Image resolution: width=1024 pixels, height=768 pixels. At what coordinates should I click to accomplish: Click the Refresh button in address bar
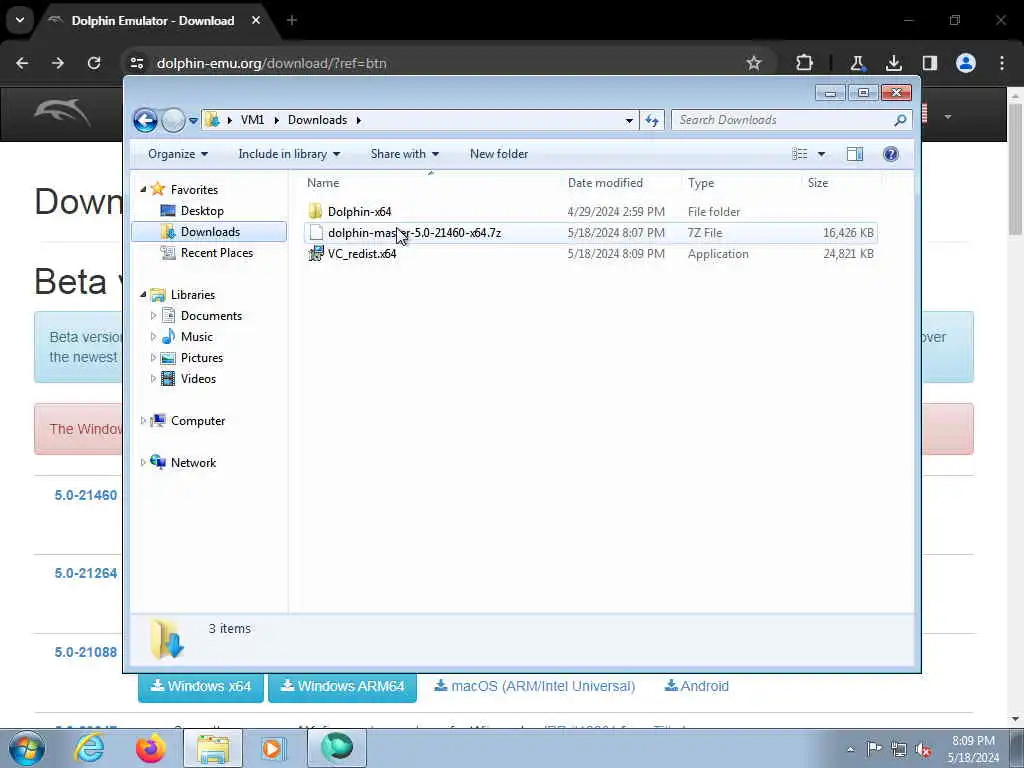click(x=652, y=120)
